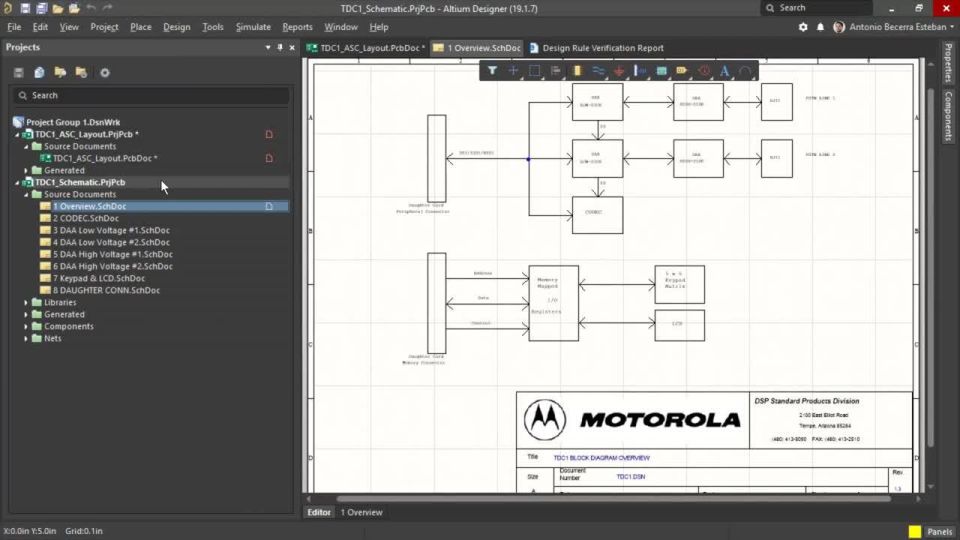Click the redo arrow in title bar
The height and width of the screenshot is (540, 960).
108,8
